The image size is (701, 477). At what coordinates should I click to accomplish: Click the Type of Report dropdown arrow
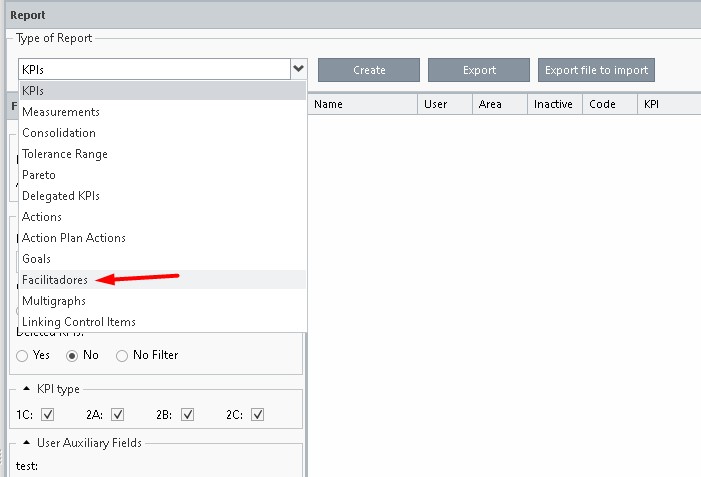pos(298,69)
